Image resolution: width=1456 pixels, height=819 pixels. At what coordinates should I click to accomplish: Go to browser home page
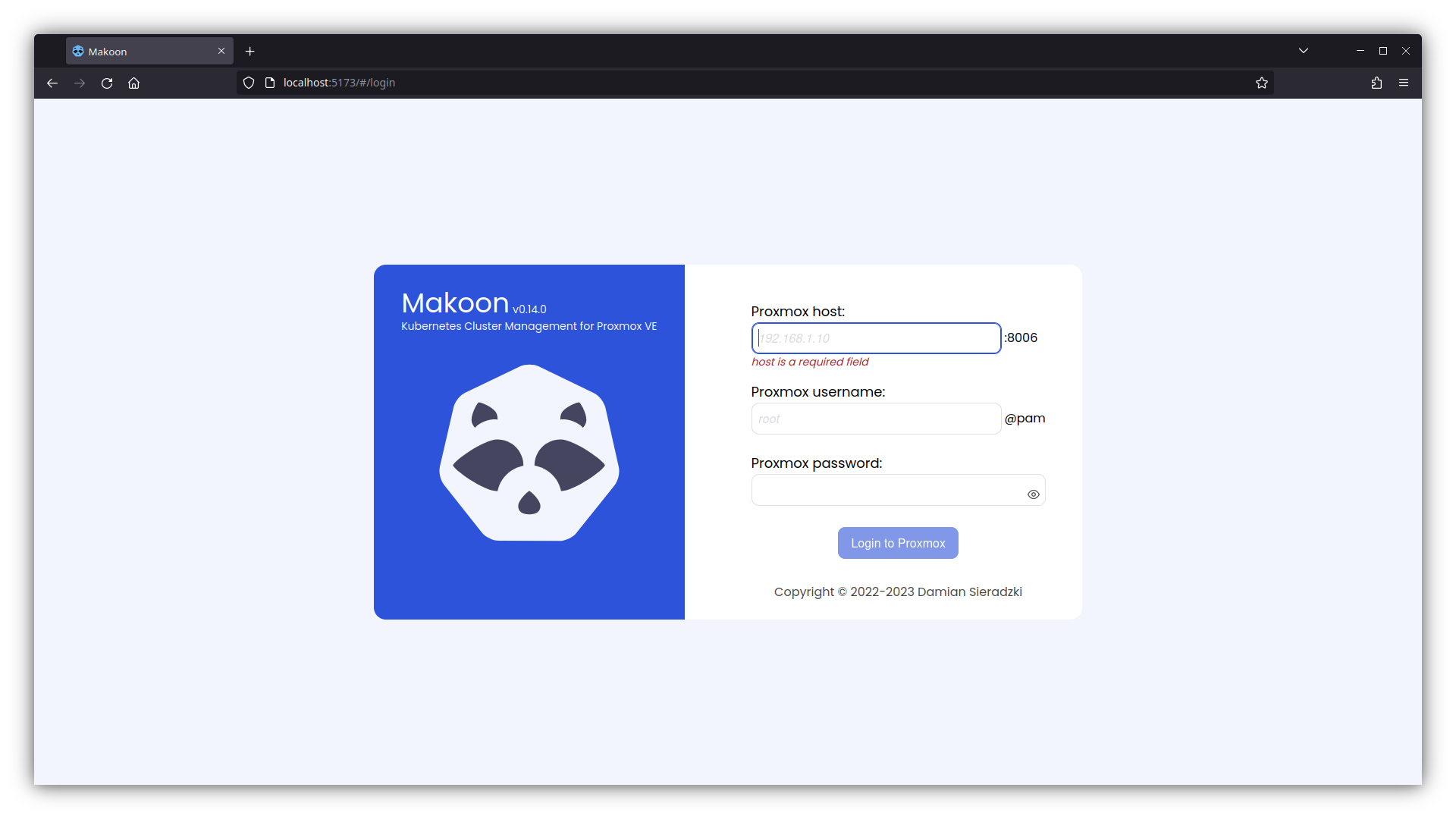(x=134, y=83)
